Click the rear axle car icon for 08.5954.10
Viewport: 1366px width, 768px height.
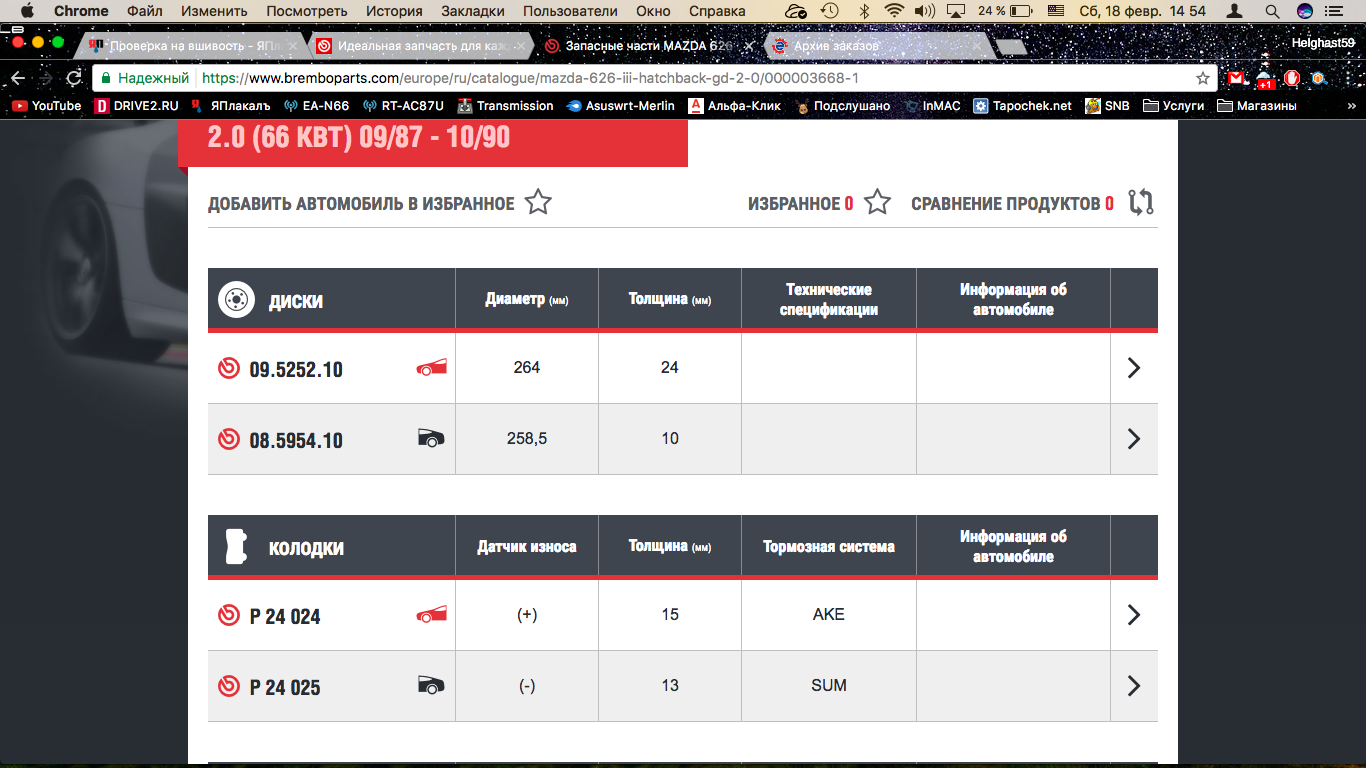(x=431, y=438)
